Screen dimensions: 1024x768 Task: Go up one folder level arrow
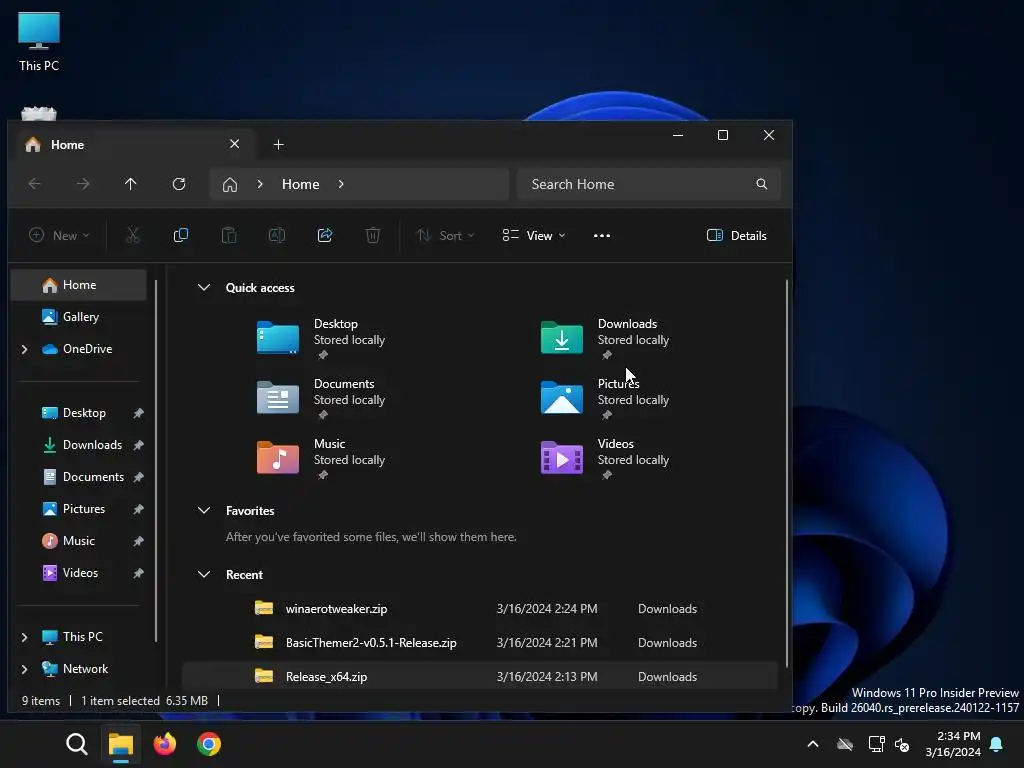click(131, 184)
